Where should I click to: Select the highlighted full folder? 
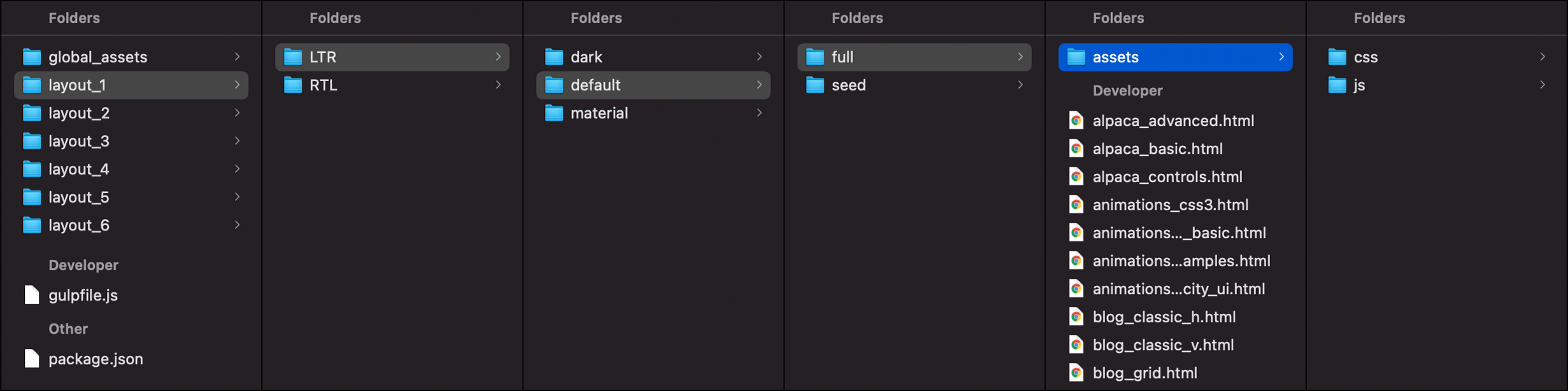coord(914,57)
